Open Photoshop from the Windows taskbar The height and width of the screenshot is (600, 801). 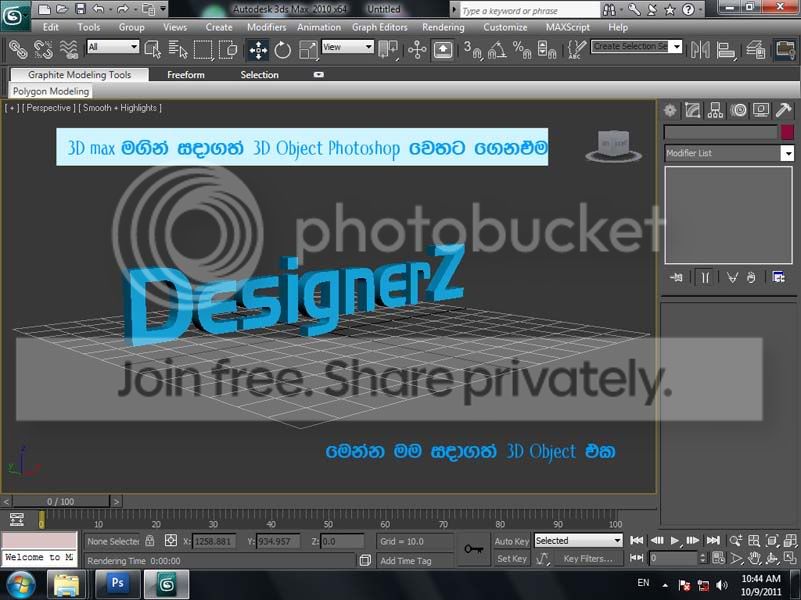pyautogui.click(x=117, y=583)
